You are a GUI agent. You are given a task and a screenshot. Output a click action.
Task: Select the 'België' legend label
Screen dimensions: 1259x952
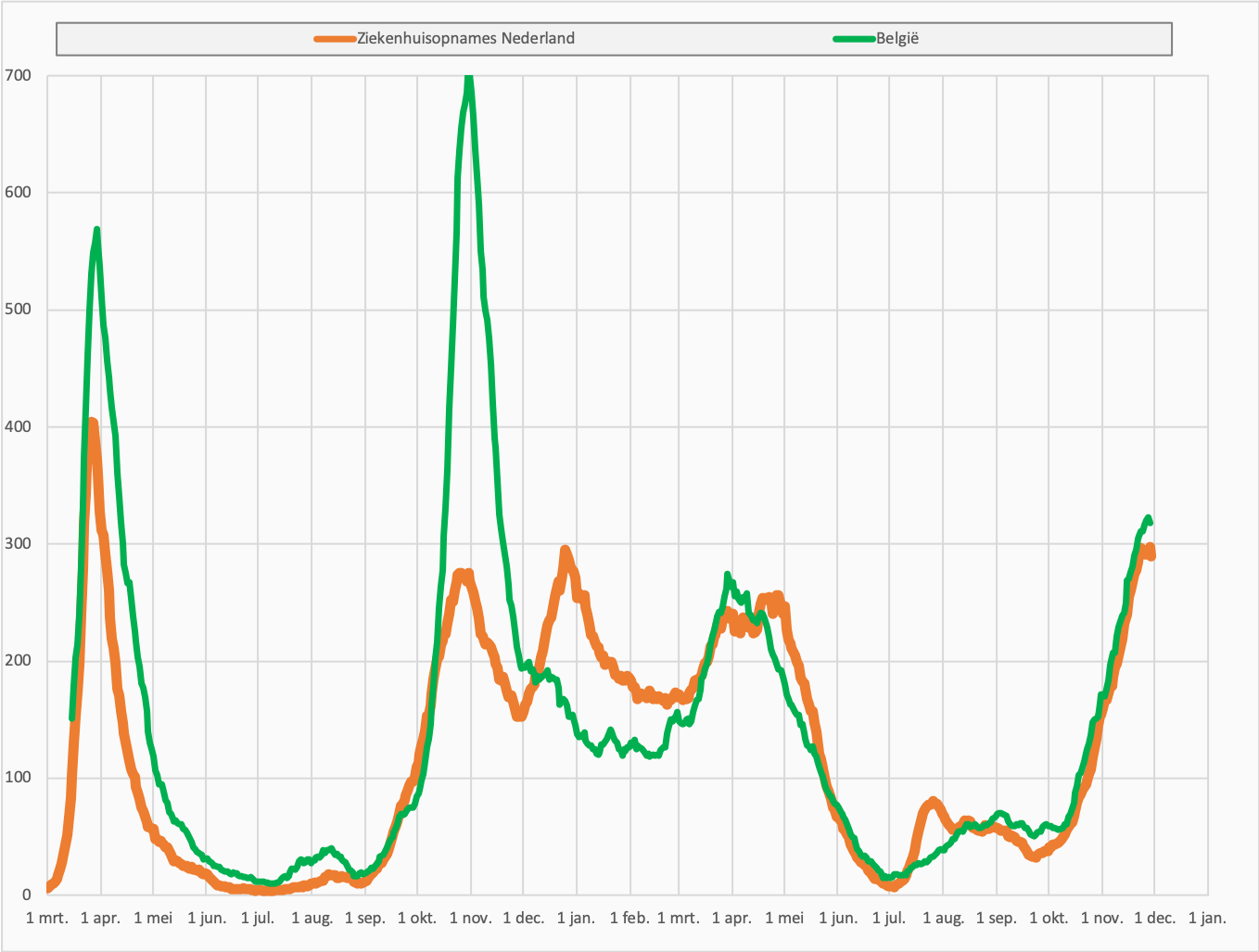(897, 38)
